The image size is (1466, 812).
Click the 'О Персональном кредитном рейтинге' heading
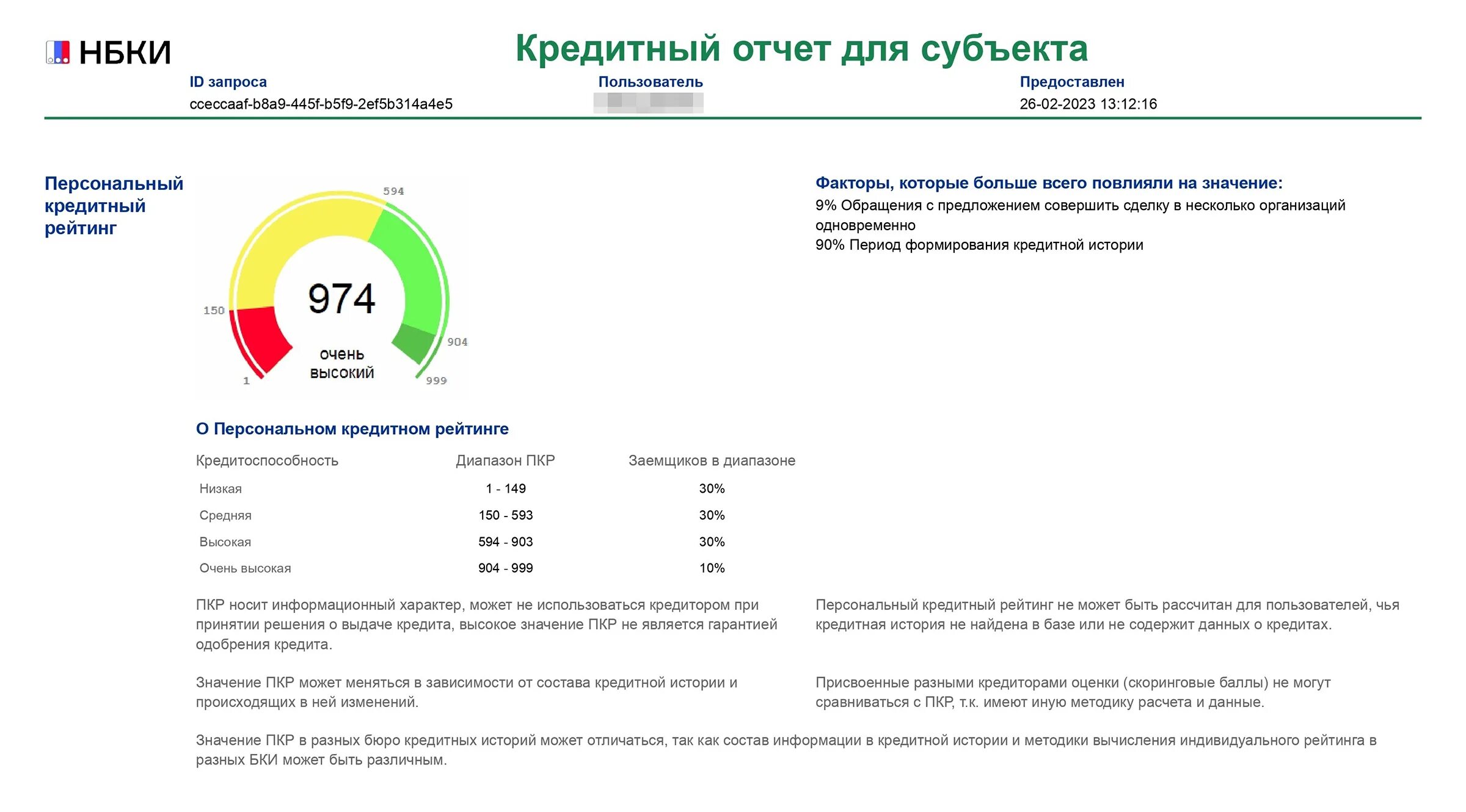(x=352, y=429)
